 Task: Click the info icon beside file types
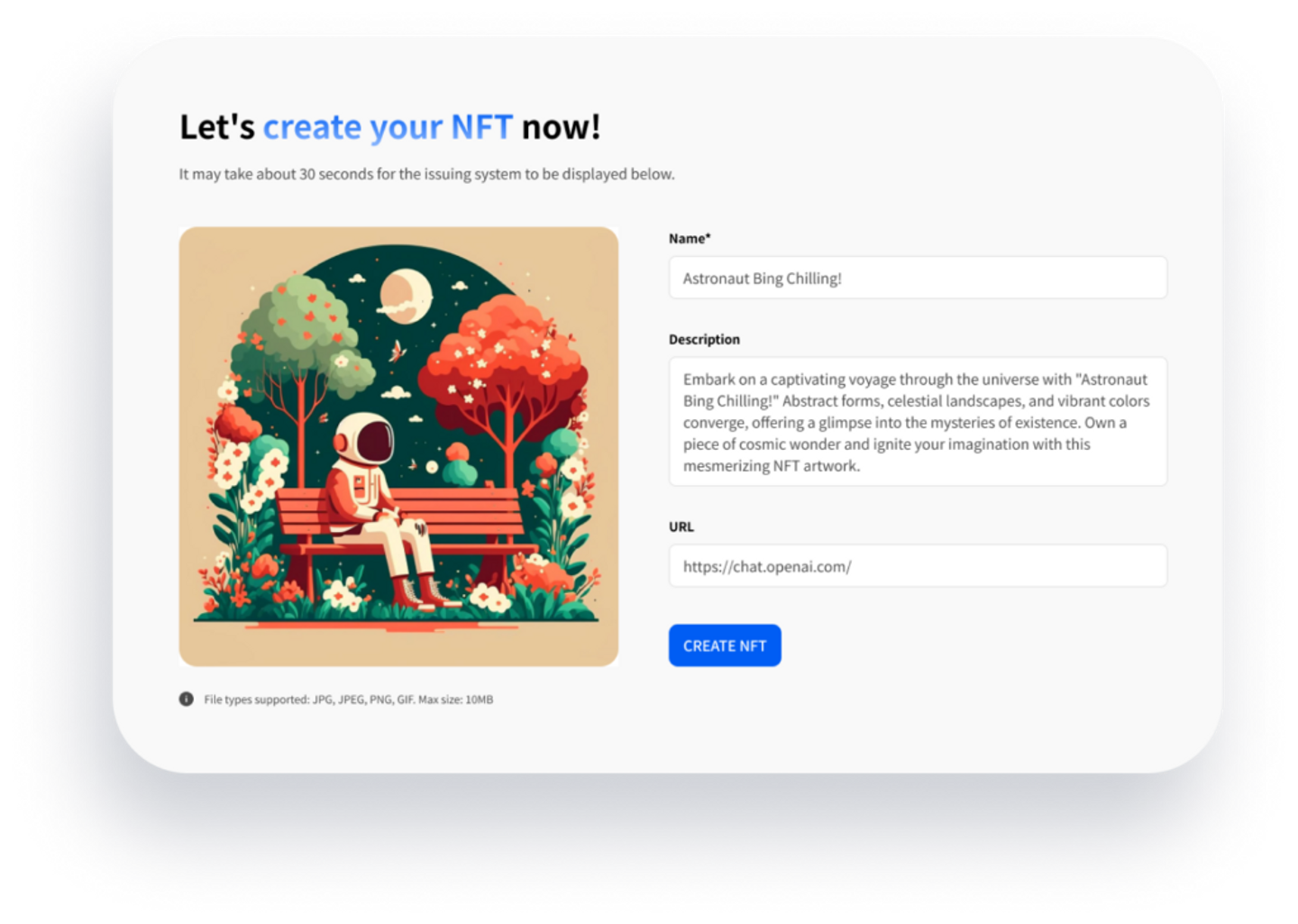pos(187,699)
